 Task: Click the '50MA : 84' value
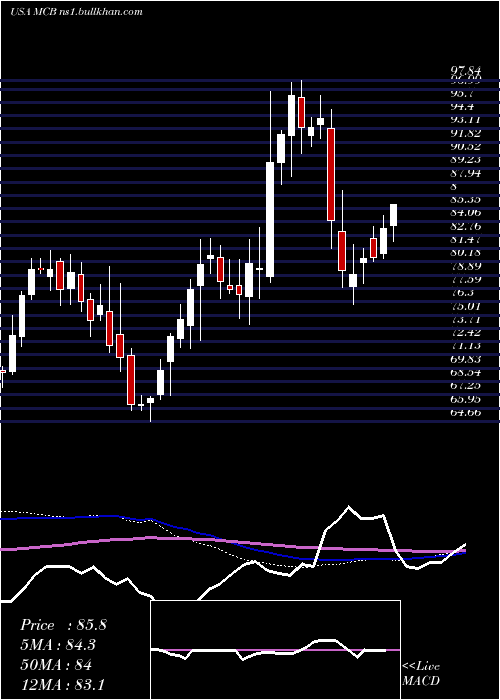[56, 665]
